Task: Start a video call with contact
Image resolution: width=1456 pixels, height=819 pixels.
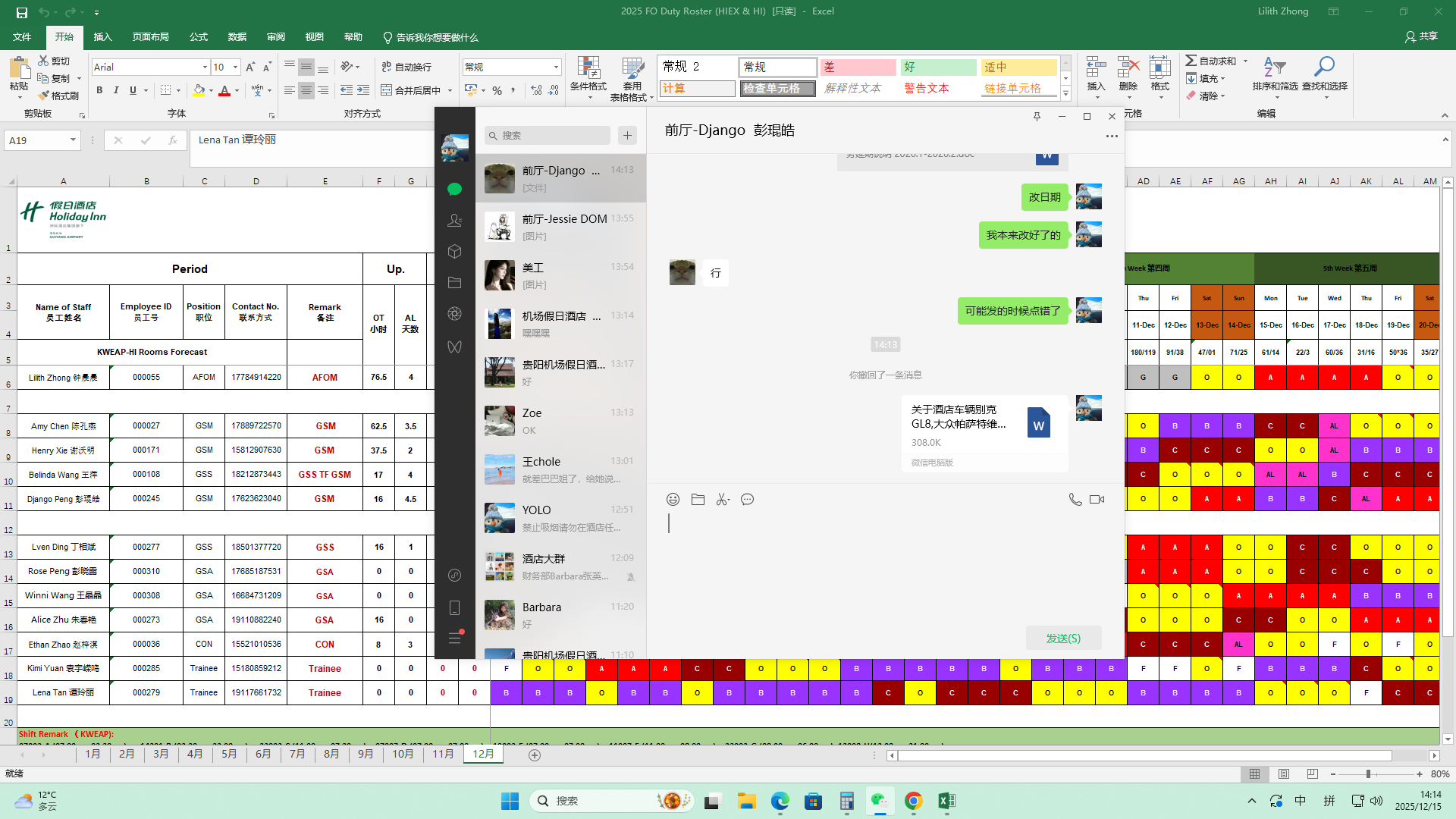Action: point(1097,499)
